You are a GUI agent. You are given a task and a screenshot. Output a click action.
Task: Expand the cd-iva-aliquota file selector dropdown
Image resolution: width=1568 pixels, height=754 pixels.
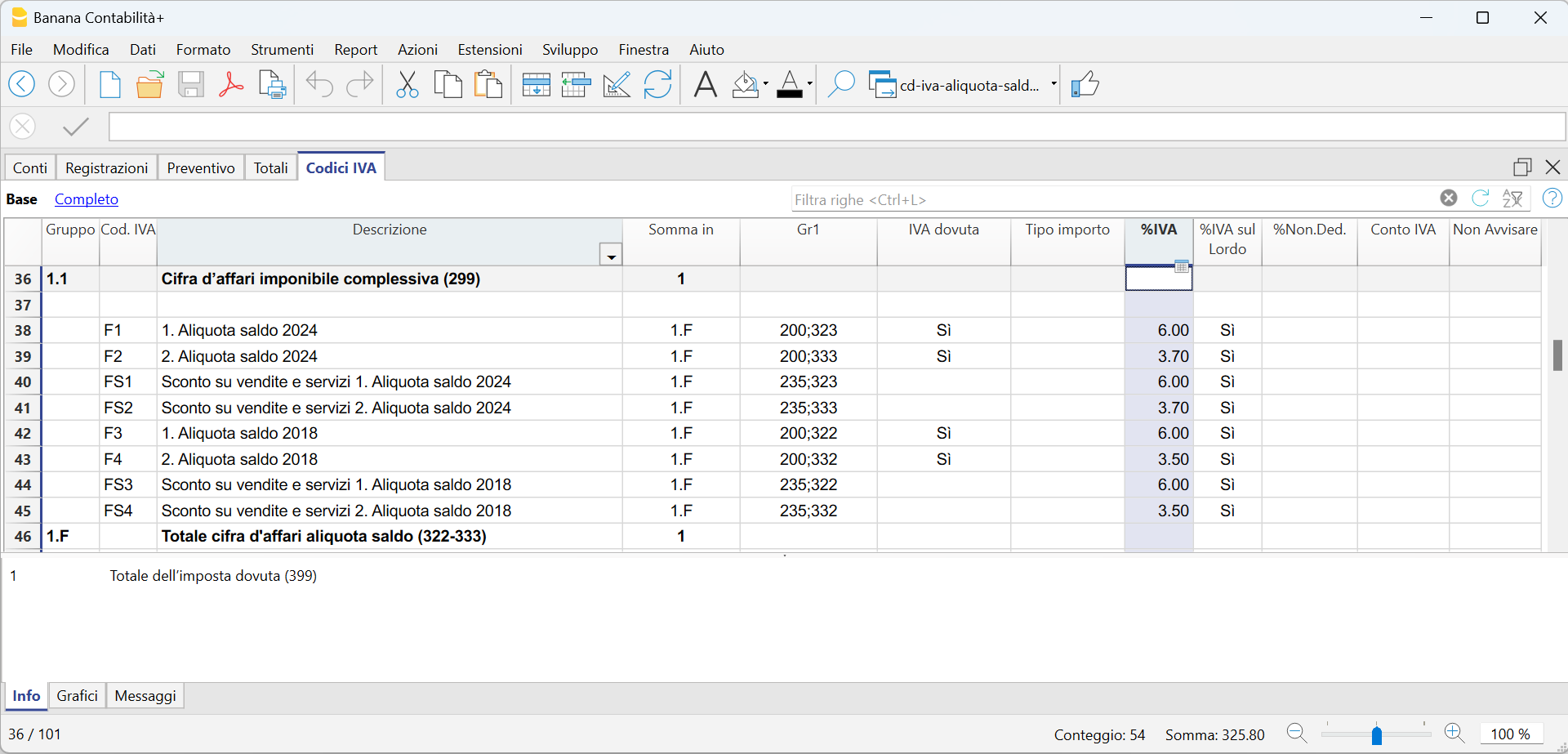click(x=1053, y=84)
